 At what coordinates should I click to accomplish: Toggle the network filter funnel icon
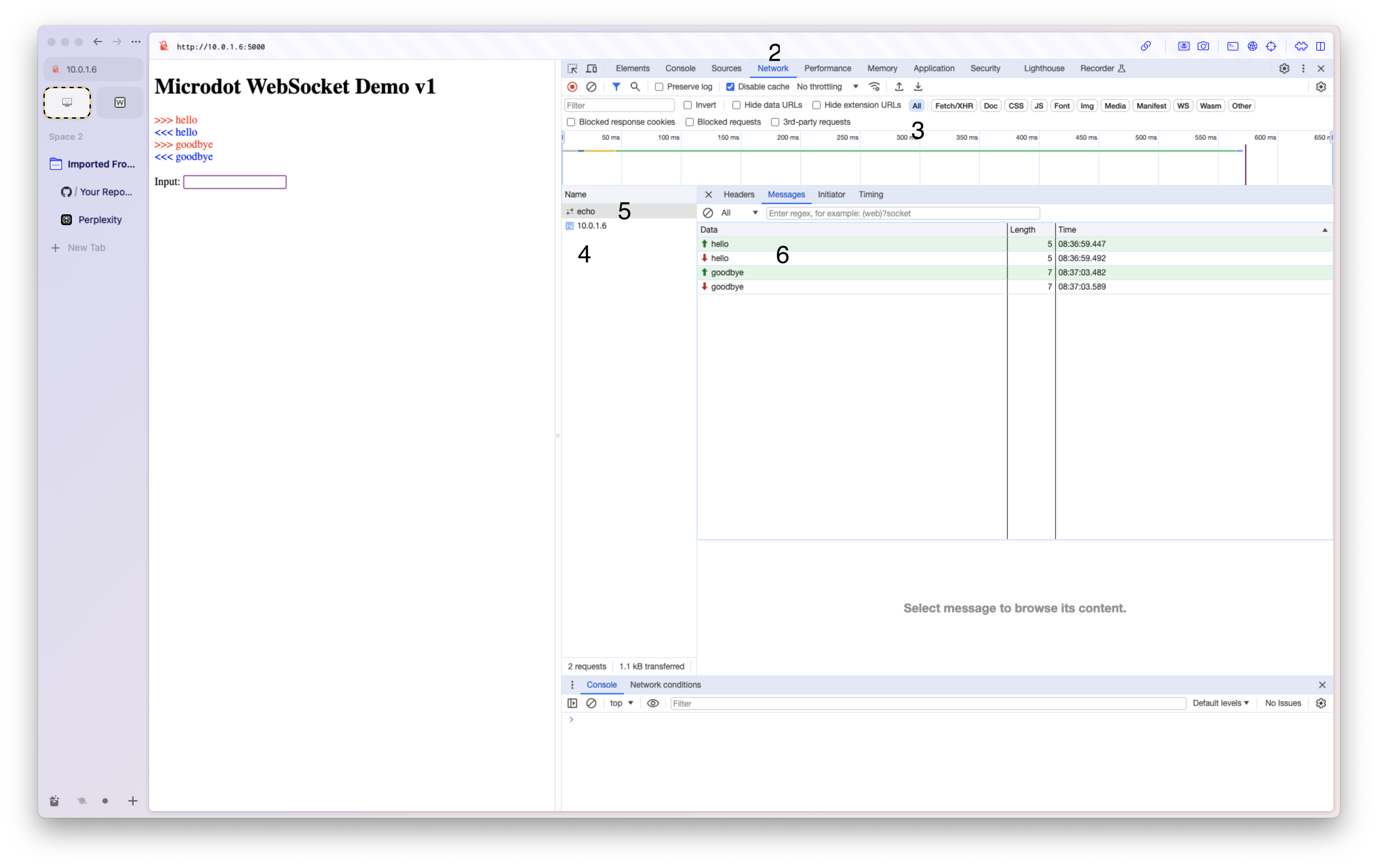pos(616,87)
